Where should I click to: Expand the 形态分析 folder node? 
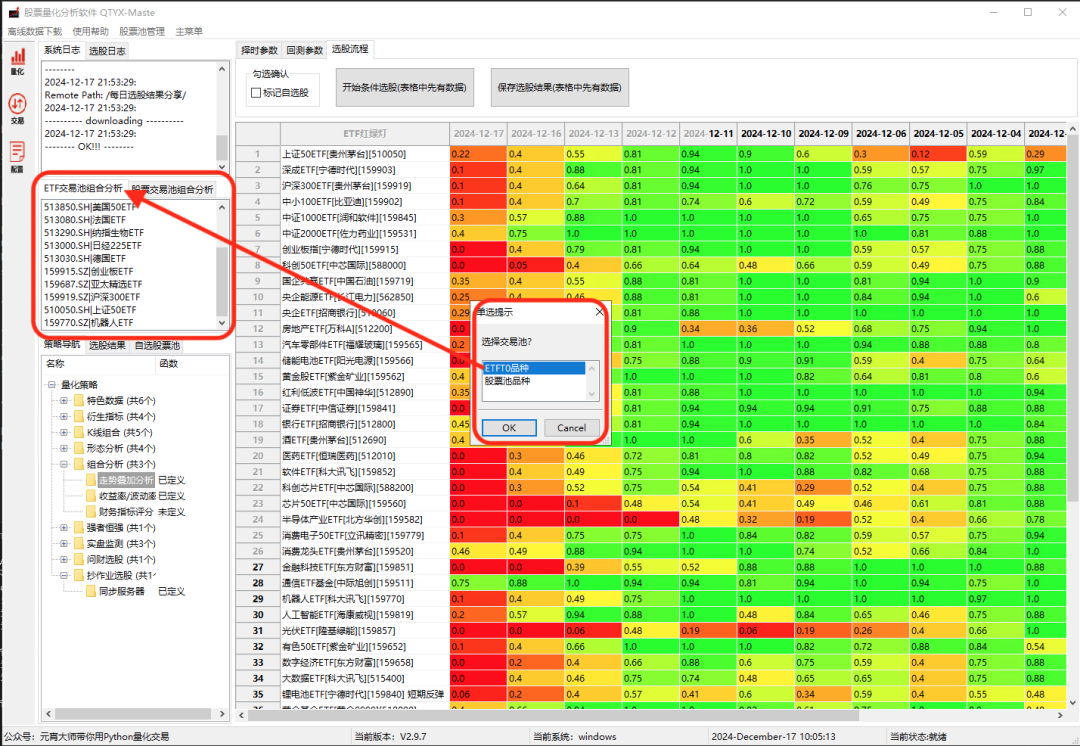pyautogui.click(x=64, y=448)
